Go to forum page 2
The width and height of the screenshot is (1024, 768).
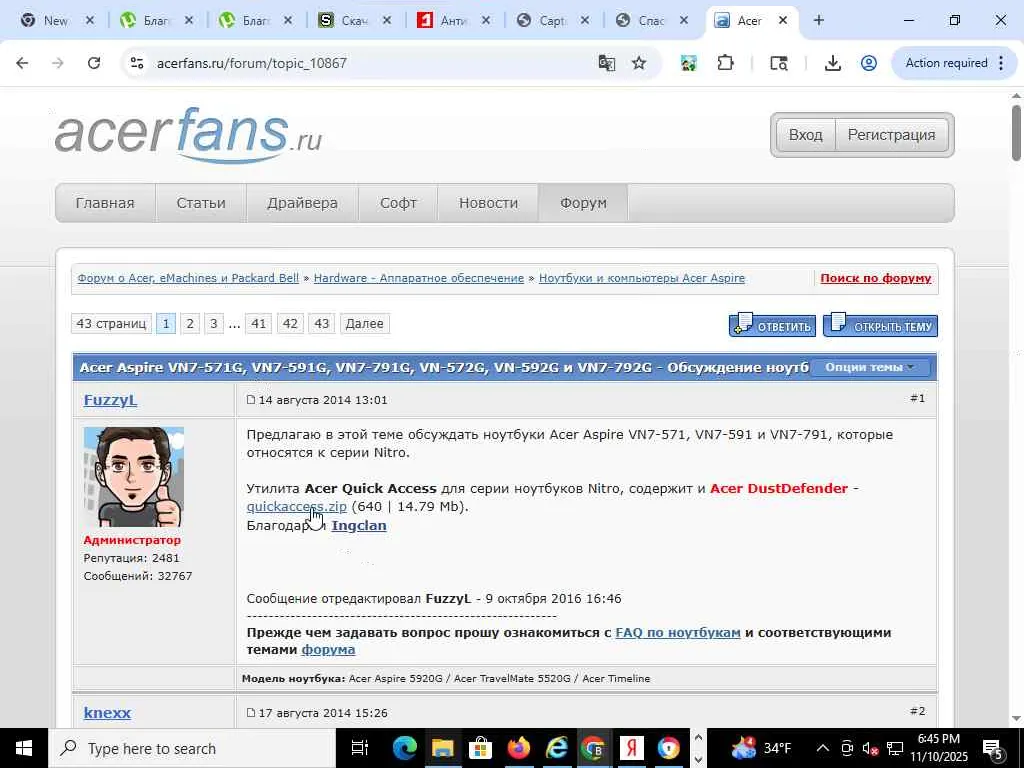[190, 324]
